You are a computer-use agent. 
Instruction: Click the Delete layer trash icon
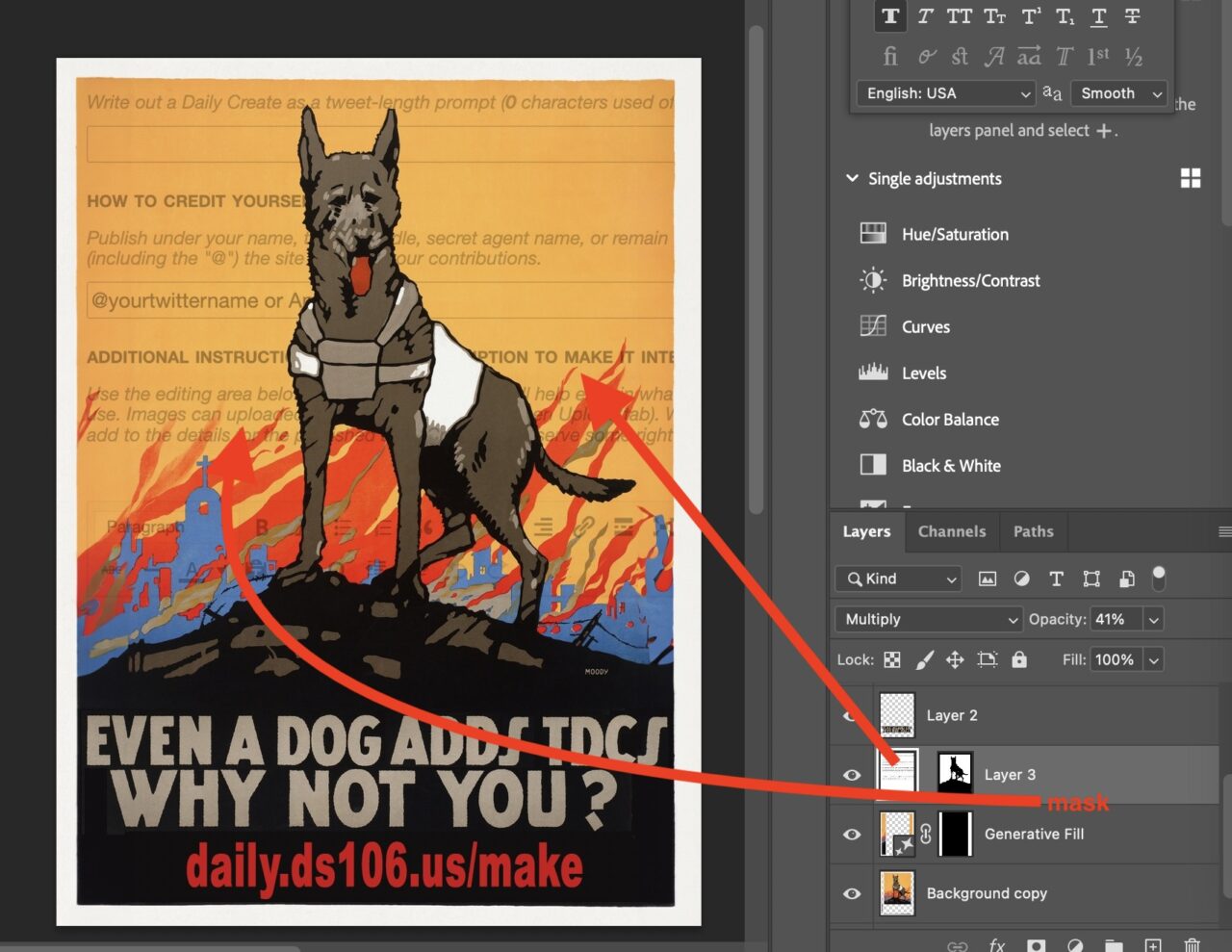[1192, 944]
